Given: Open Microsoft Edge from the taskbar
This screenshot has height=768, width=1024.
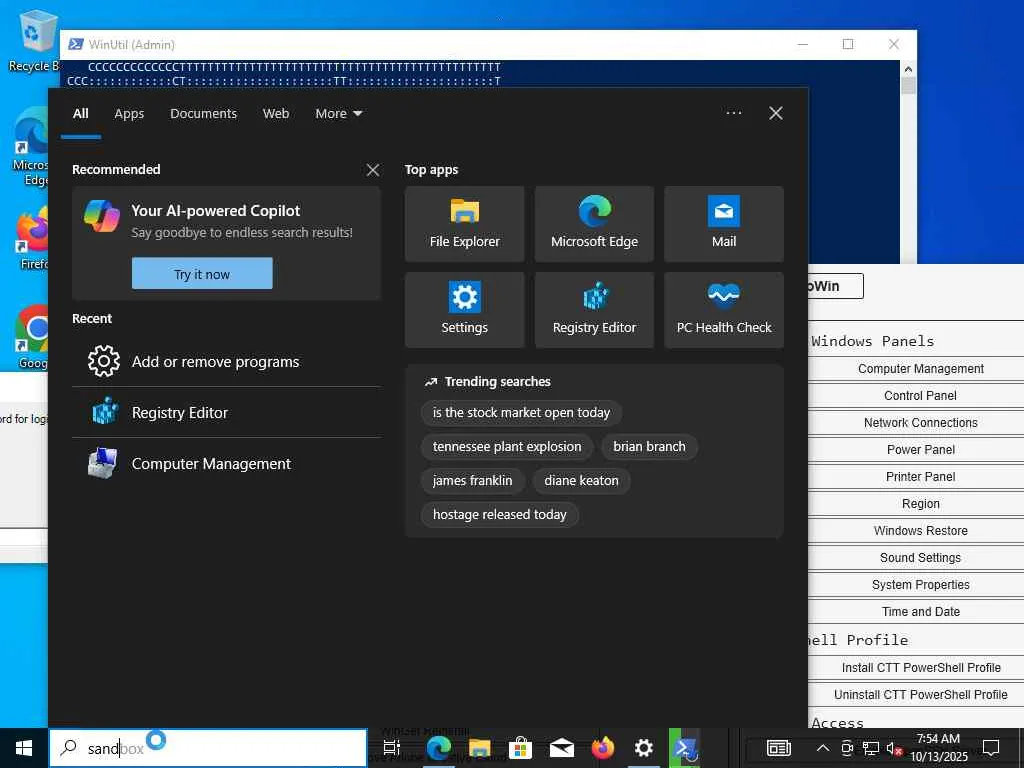Looking at the screenshot, I should [x=439, y=748].
